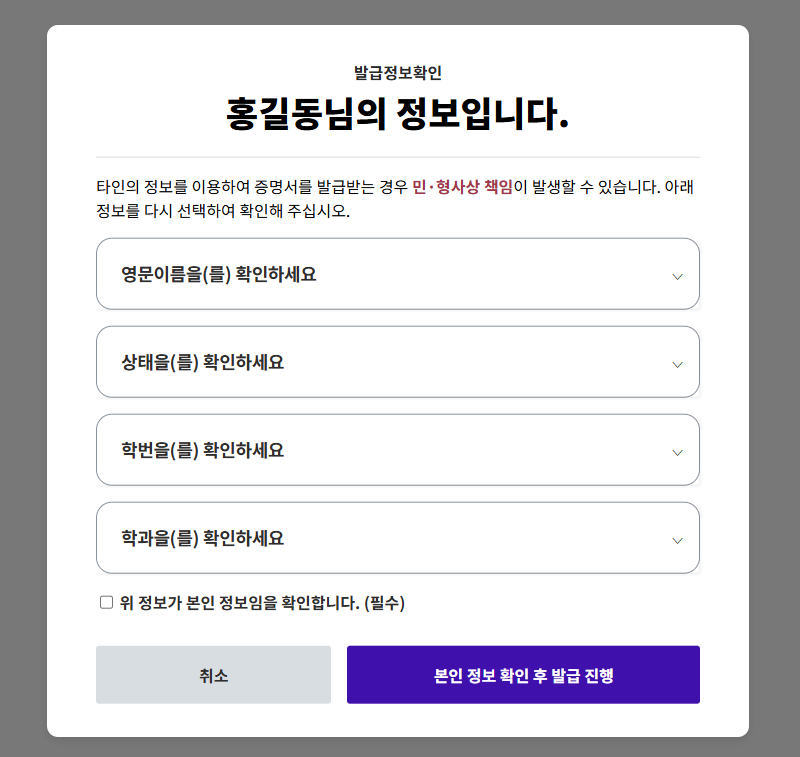Click the chevron arrow on the 학과 row
Screen dimensions: 800x757
pyautogui.click(x=677, y=540)
